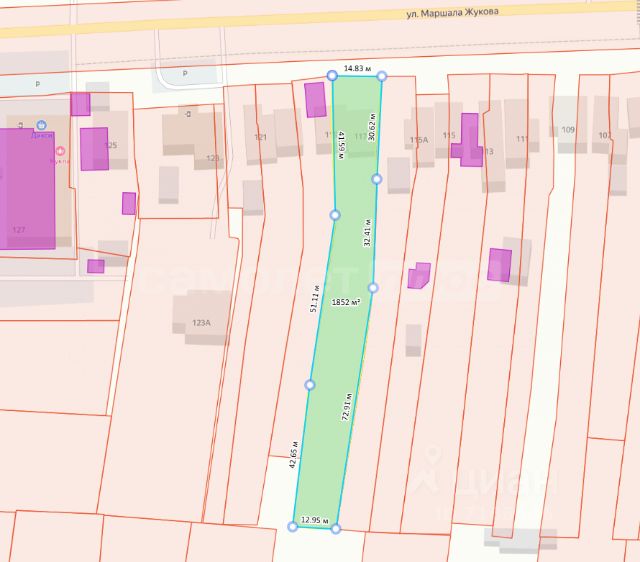Click the 42.65 м edge measurement
This screenshot has height=562, width=640.
pyautogui.click(x=293, y=454)
